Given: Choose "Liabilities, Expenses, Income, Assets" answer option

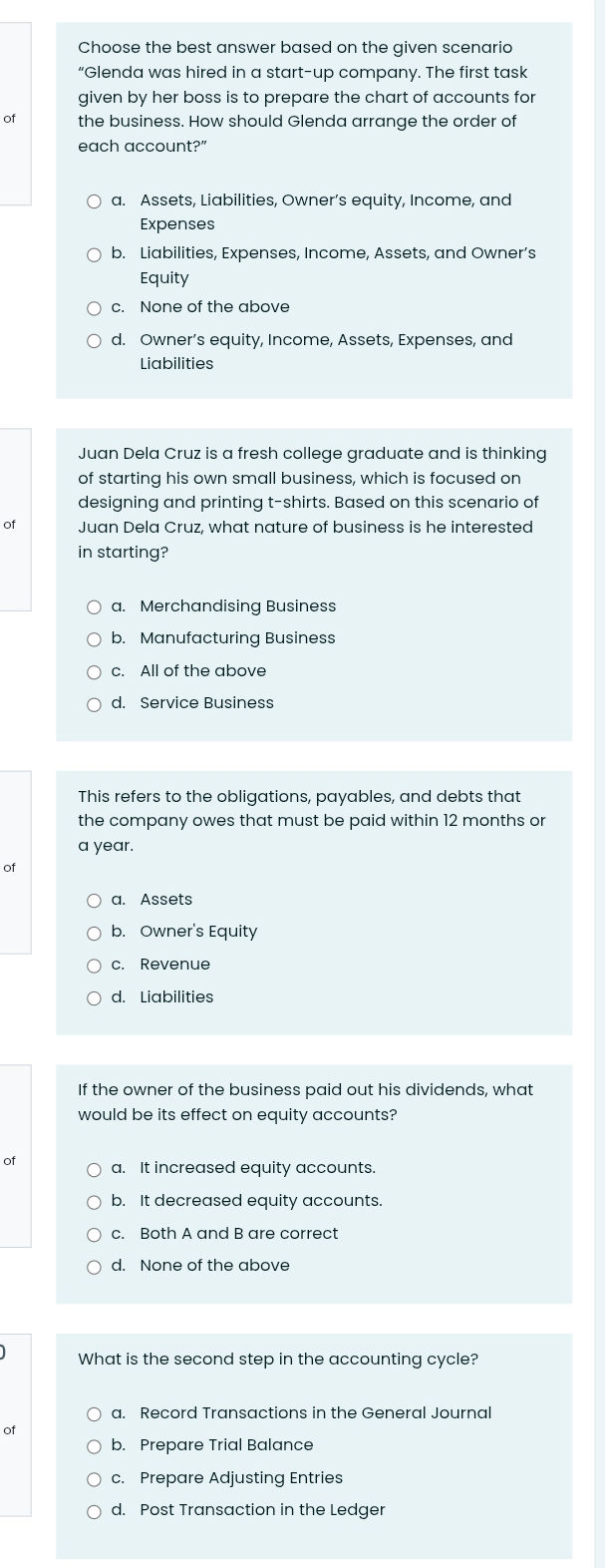Looking at the screenshot, I should tap(94, 254).
